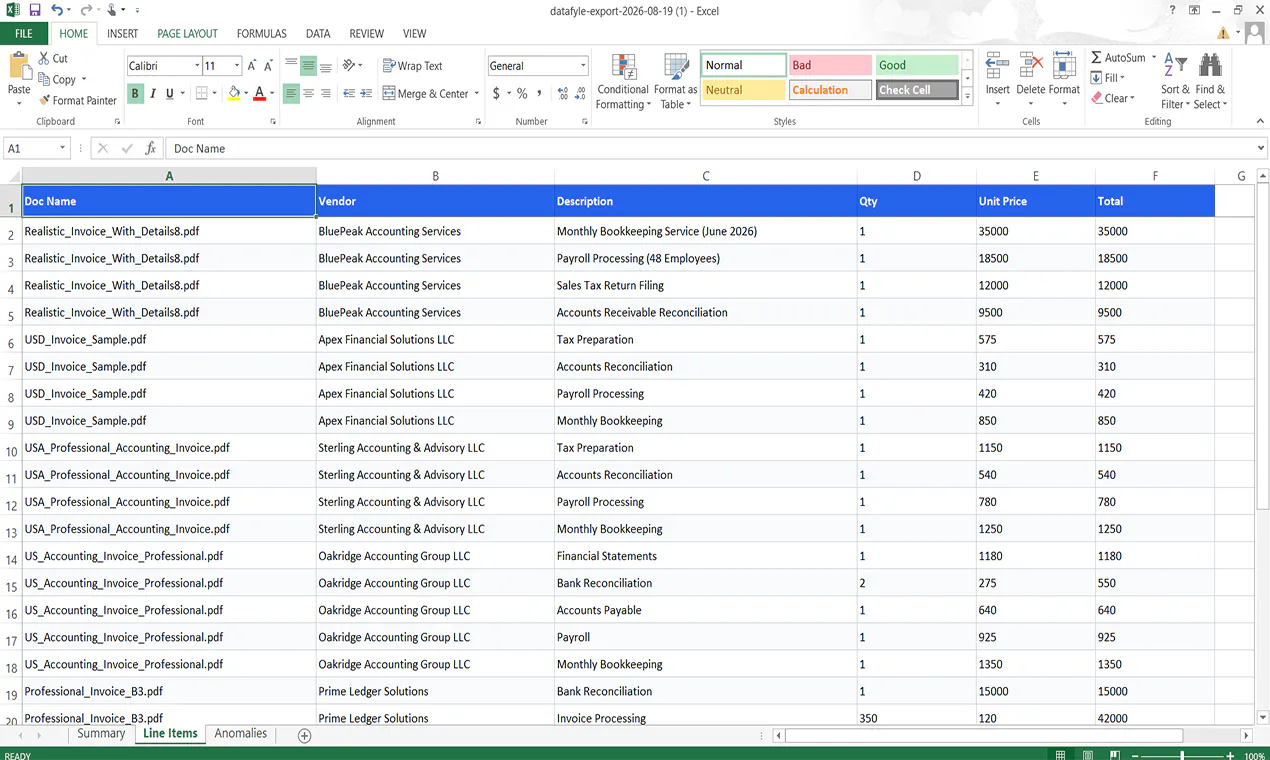Click the Decrease Decimal icon
1270x760 pixels.
coord(581,94)
